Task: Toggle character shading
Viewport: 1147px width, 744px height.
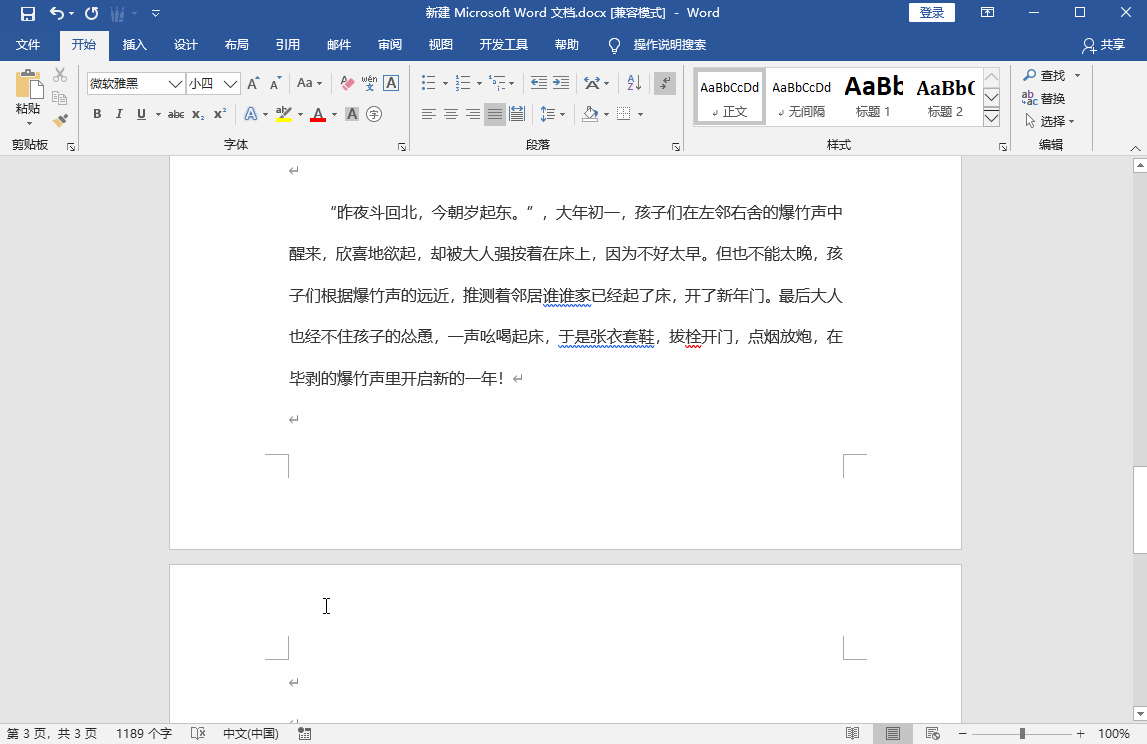Action: click(x=352, y=114)
